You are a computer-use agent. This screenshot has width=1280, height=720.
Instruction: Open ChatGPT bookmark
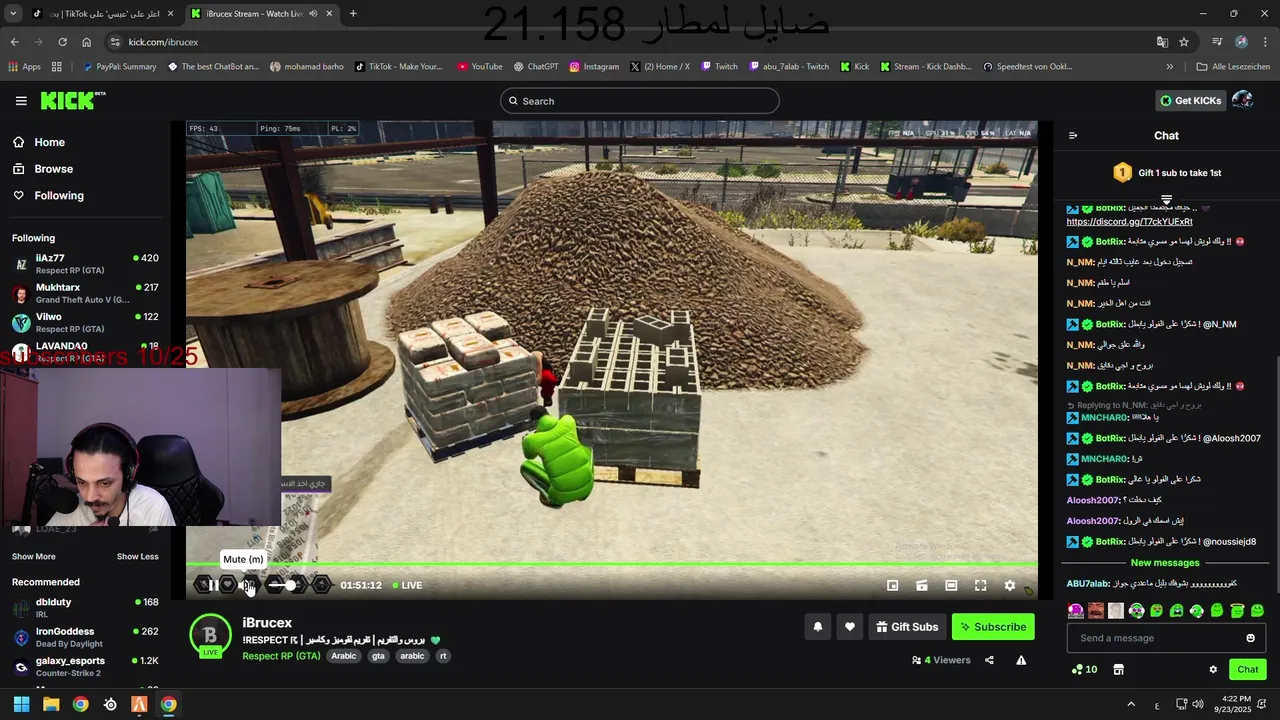coord(535,67)
